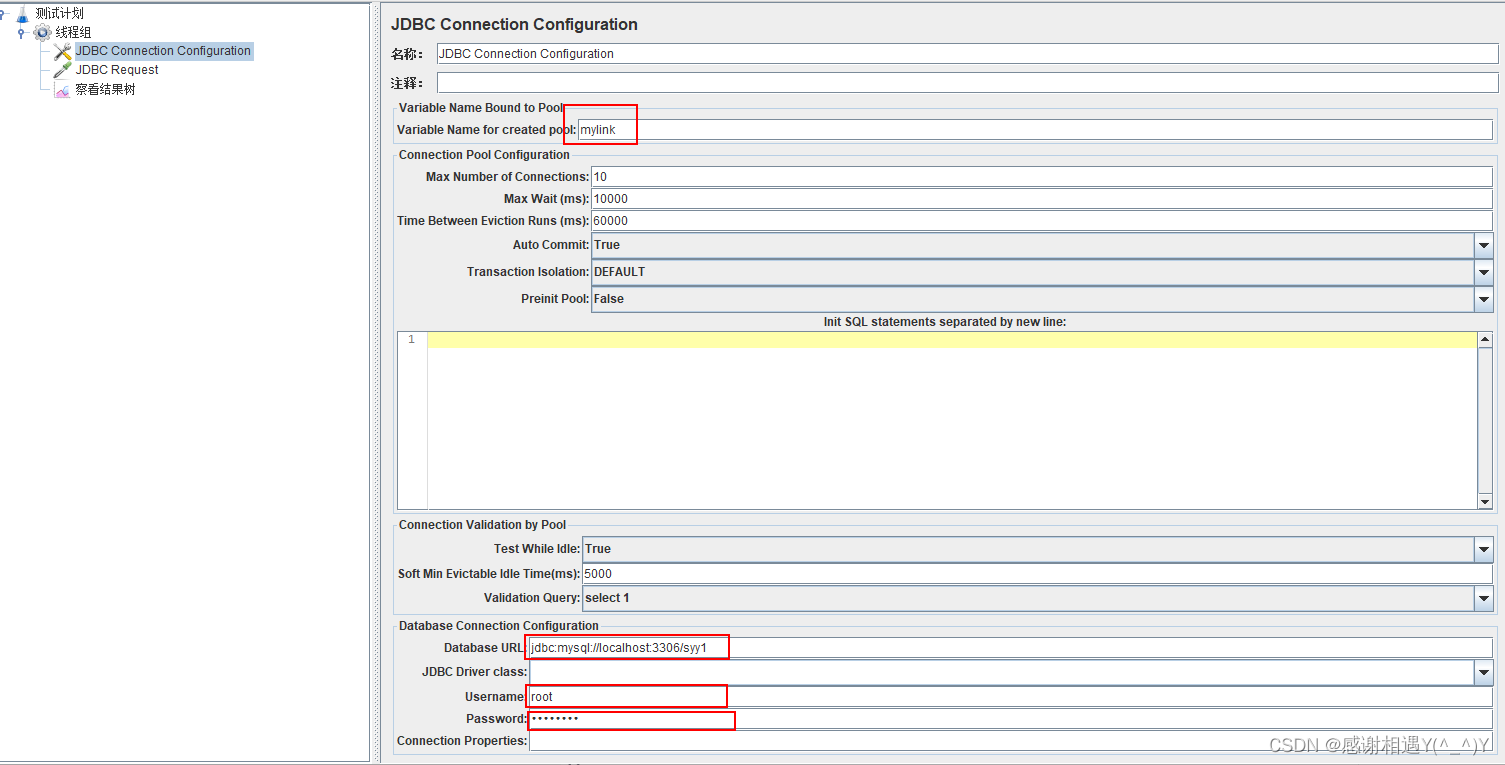Click the Connection Validation by Pool label
Screen dimensions: 1505x765
point(482,525)
